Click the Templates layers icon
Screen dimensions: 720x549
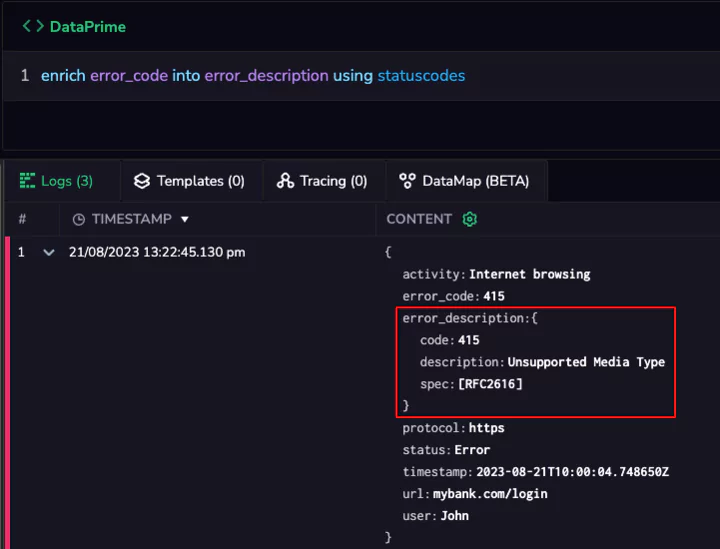click(x=141, y=181)
